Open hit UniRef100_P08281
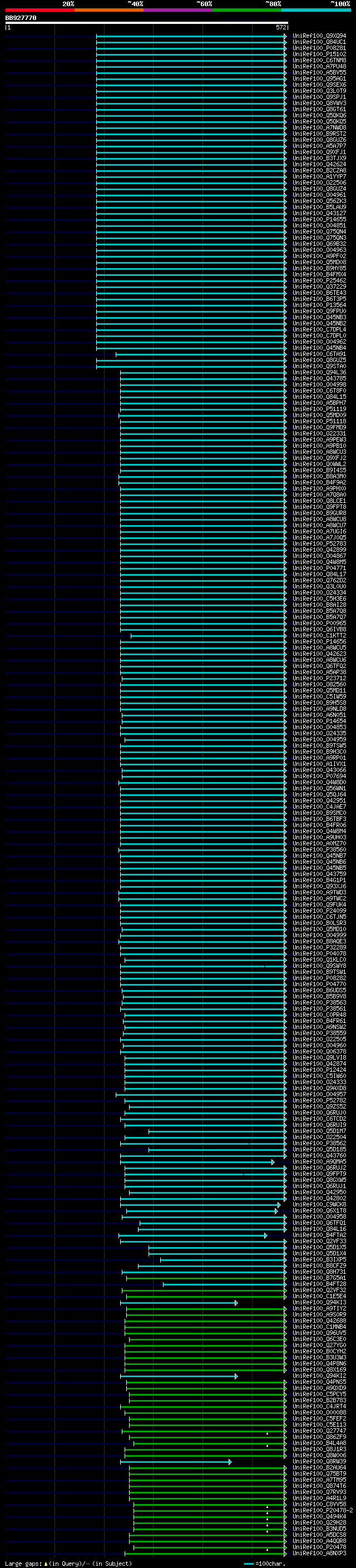356x1568 pixels. (x=319, y=48)
